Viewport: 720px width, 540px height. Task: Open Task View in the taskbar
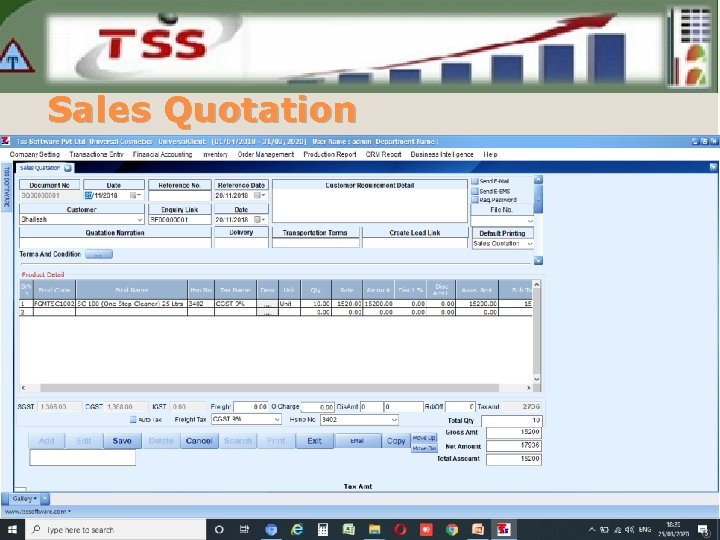tap(244, 530)
